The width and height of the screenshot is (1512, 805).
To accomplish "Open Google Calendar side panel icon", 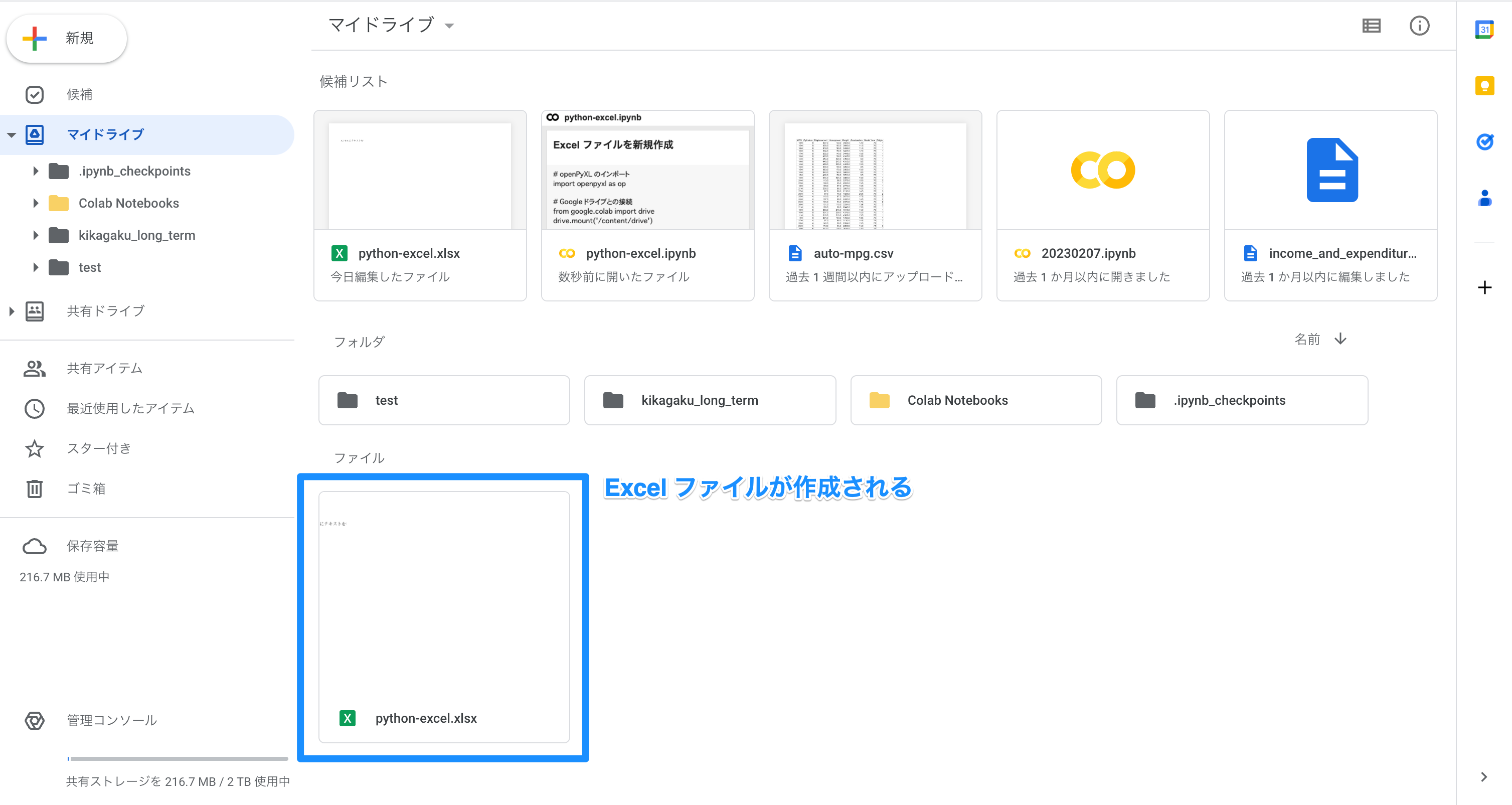I will (1484, 30).
